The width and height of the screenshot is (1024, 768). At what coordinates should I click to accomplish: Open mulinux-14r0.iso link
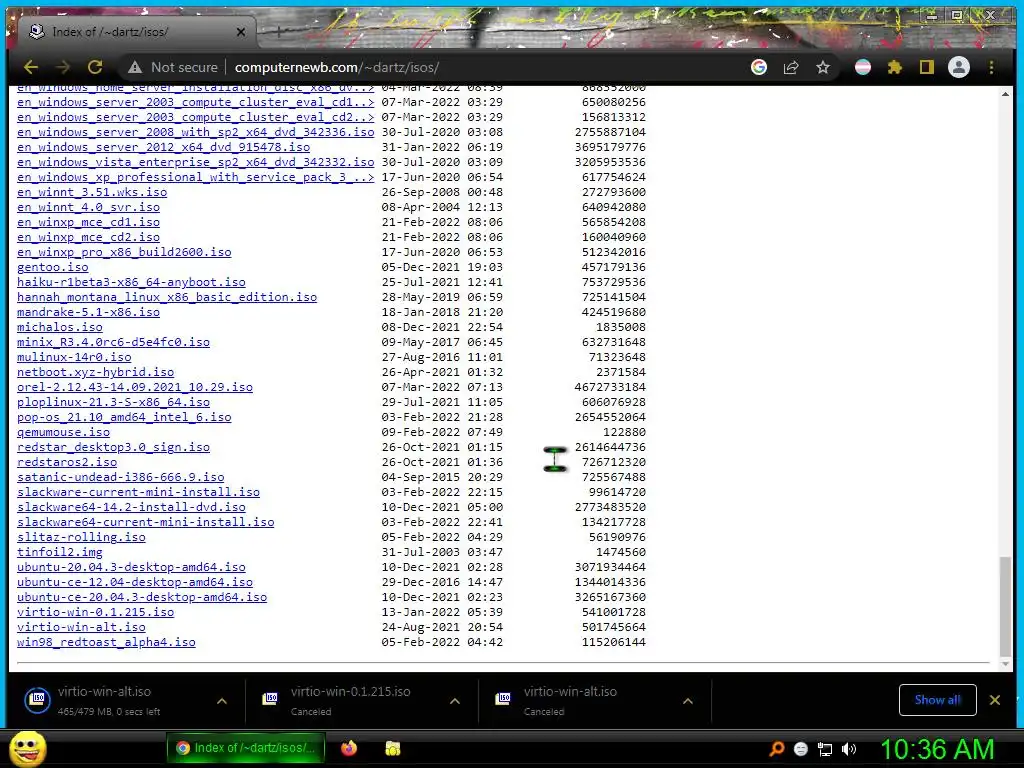coord(74,357)
